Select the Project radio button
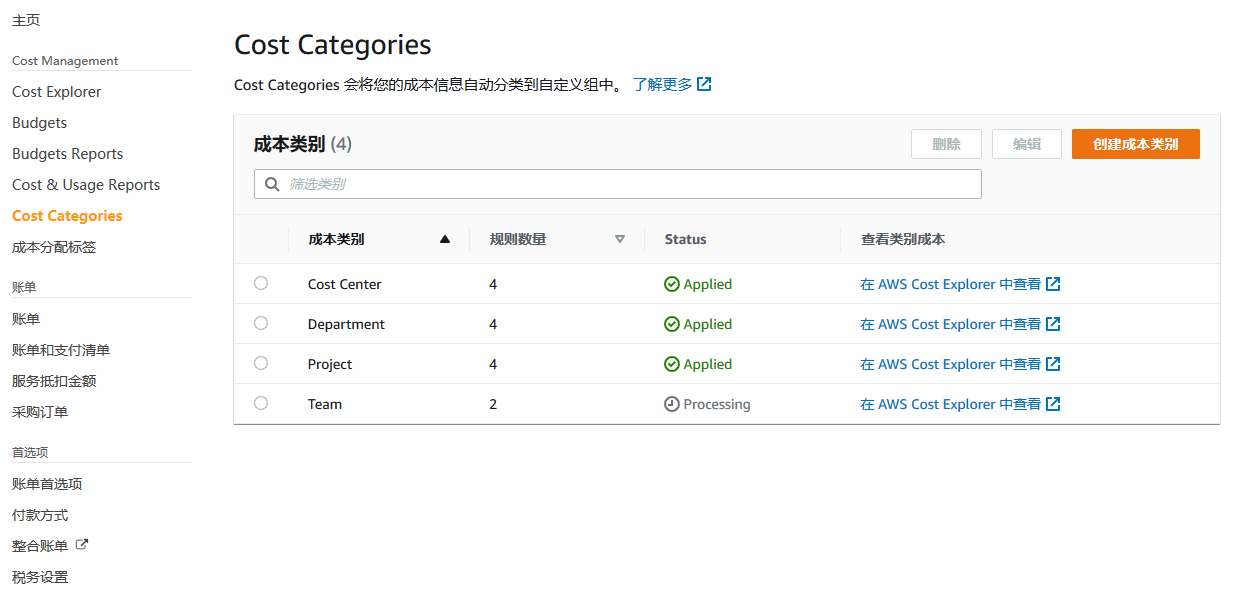Screen dimensions: 1238x601 tap(261, 363)
